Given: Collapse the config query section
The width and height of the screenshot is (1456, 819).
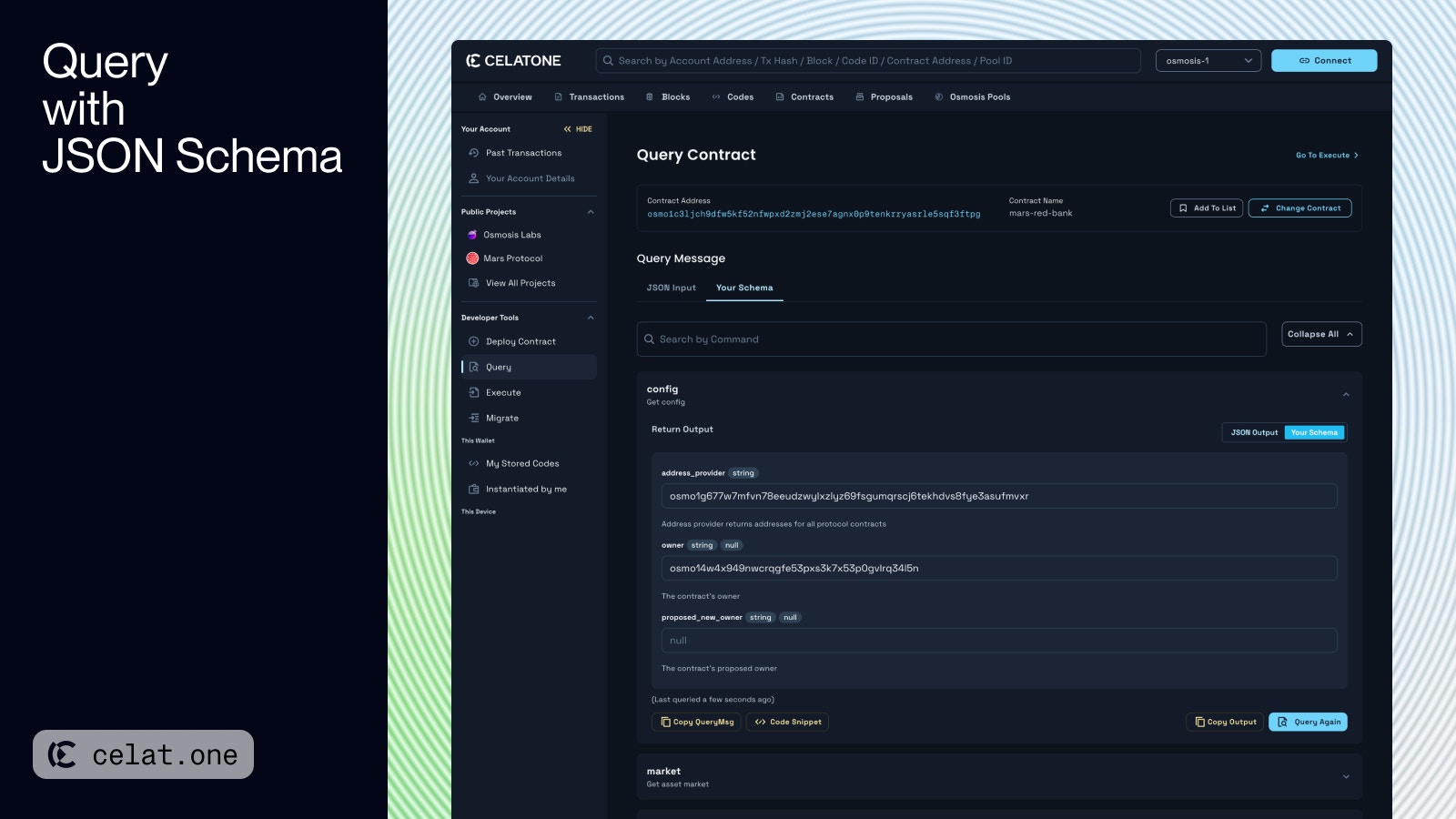Looking at the screenshot, I should pyautogui.click(x=1346, y=395).
